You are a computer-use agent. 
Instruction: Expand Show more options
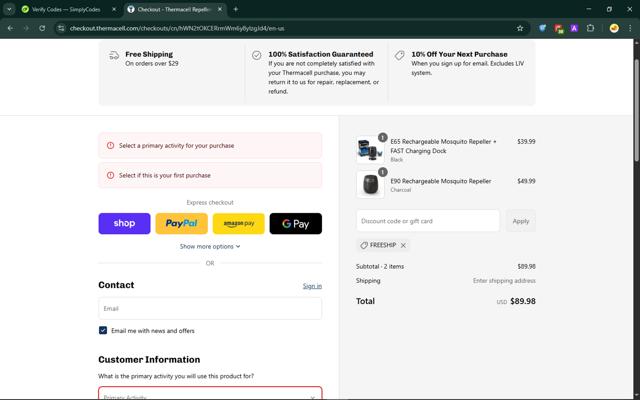210,247
